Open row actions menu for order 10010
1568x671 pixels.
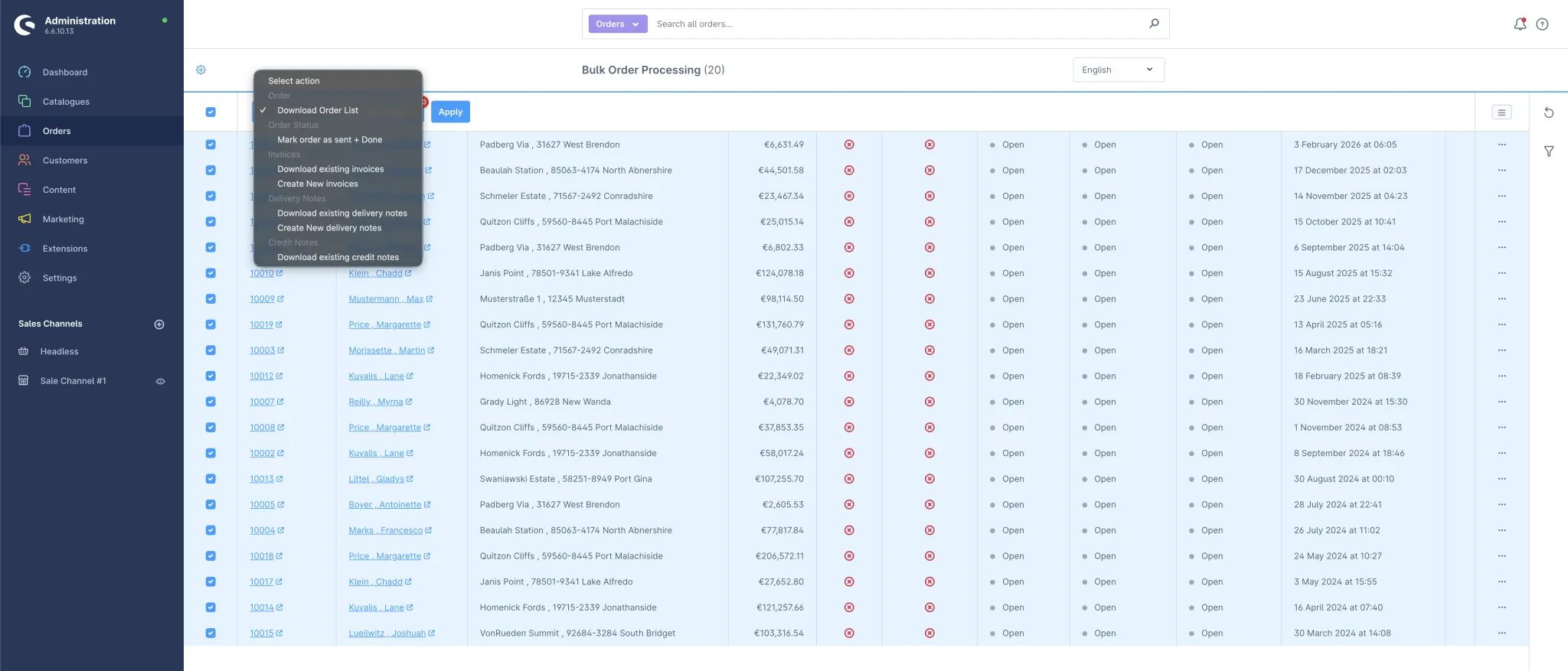coord(1501,273)
